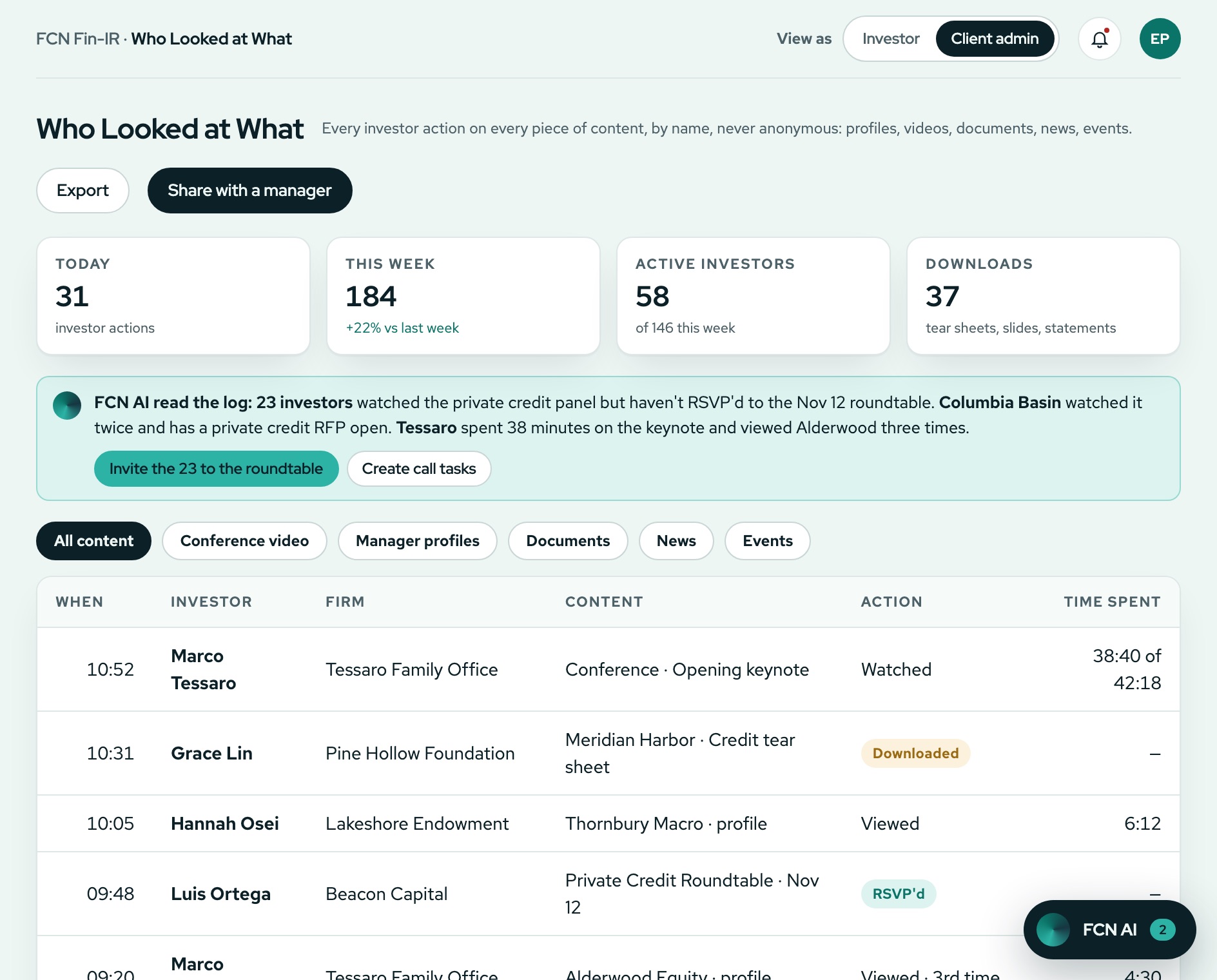Click the WHEN column header
1217x980 pixels.
(79, 602)
